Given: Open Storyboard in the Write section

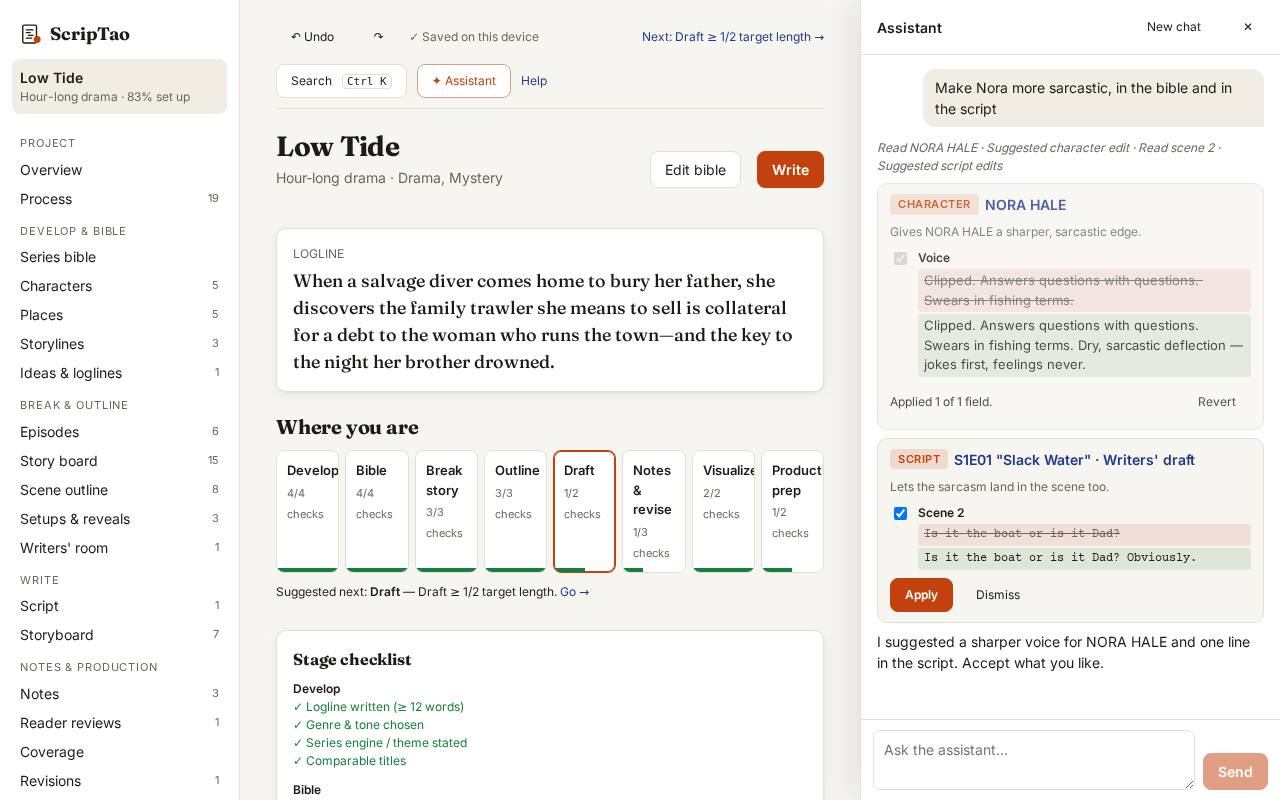Looking at the screenshot, I should [x=119, y=635].
